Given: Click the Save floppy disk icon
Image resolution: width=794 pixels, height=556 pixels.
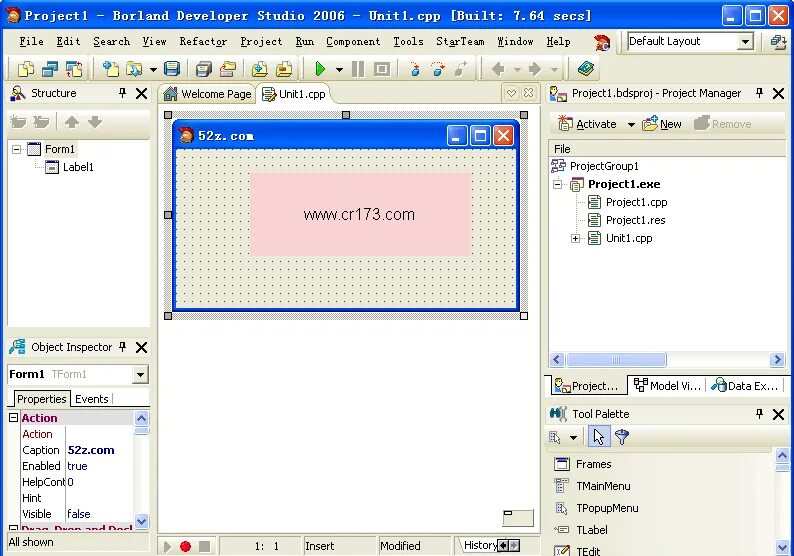Looking at the screenshot, I should pyautogui.click(x=172, y=68).
